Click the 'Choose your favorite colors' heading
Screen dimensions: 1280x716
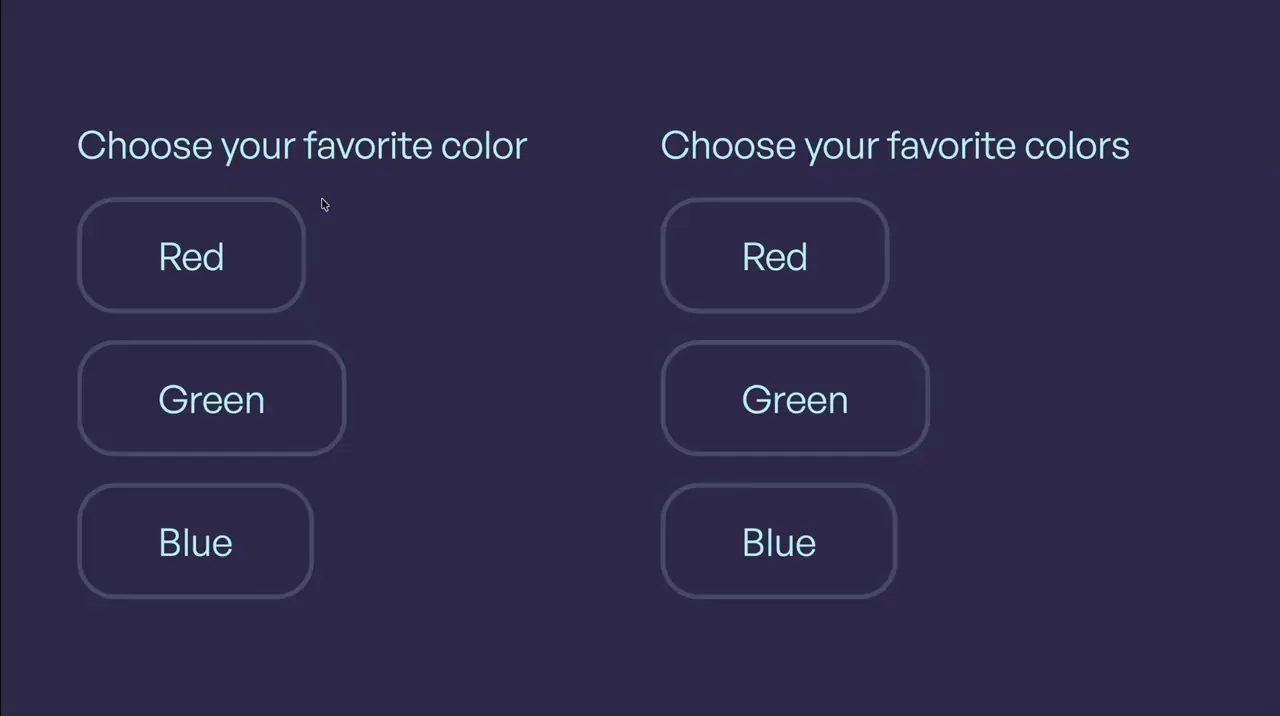pos(894,146)
